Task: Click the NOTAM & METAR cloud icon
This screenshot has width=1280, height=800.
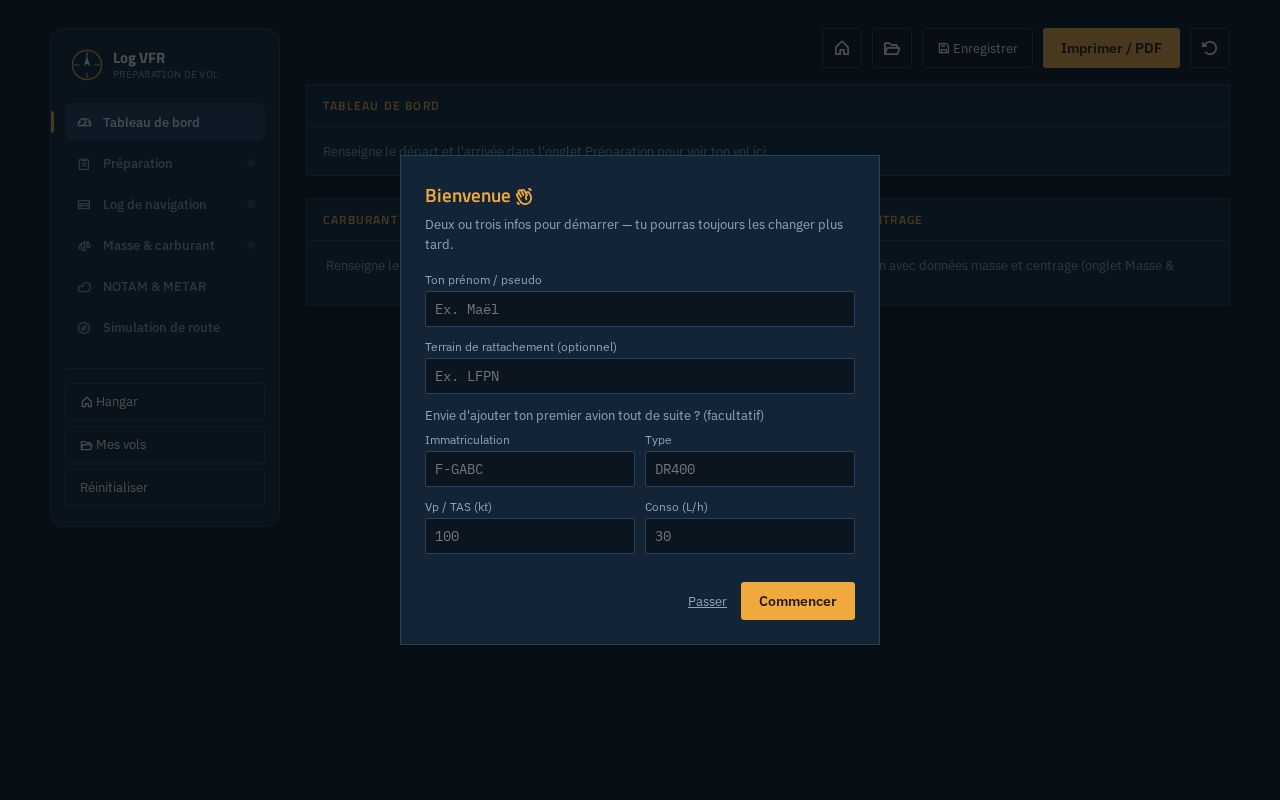Action: pos(84,286)
